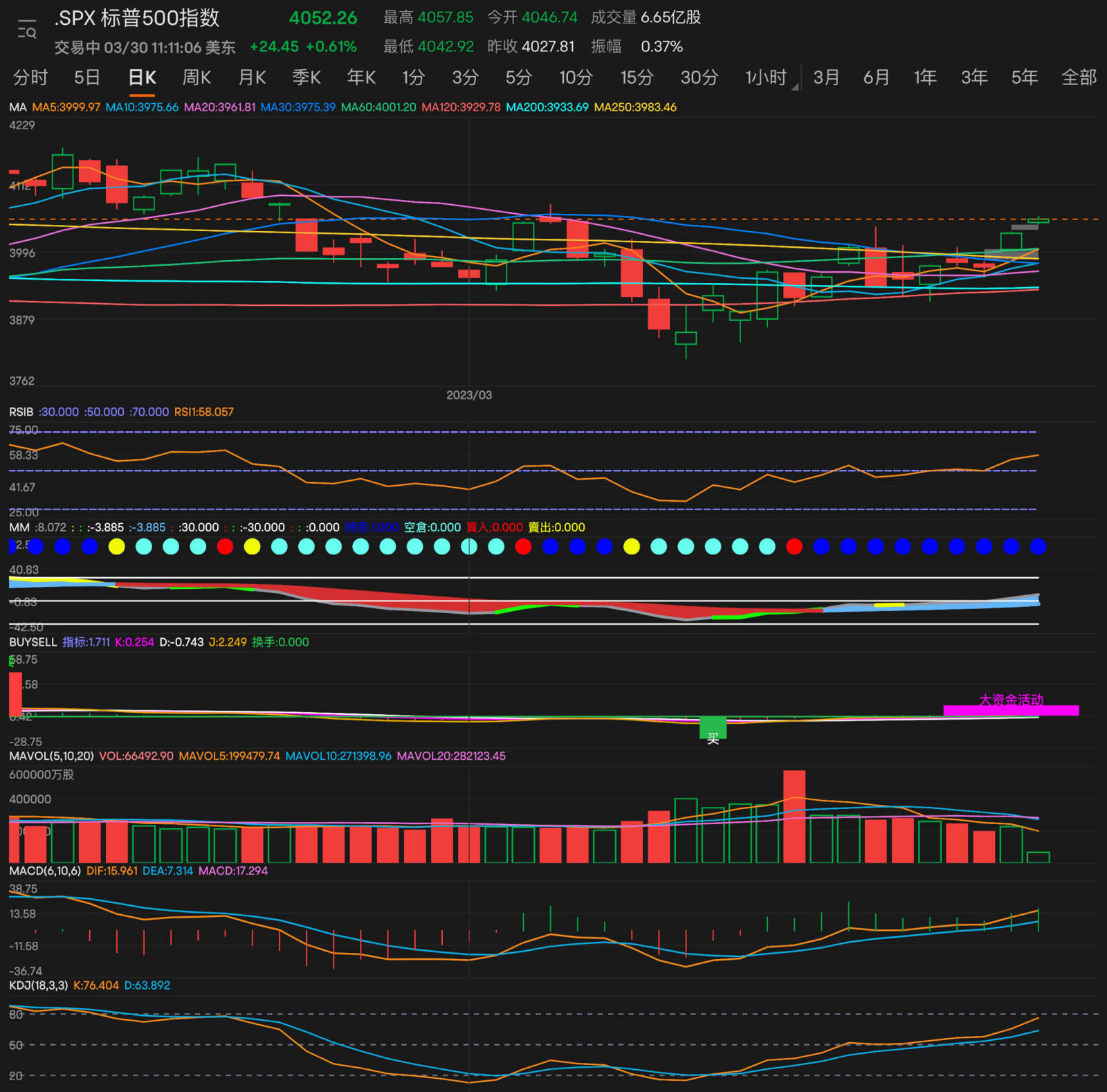Click the MA5:3999.97 indicator label
This screenshot has width=1107, height=1092.
(x=66, y=107)
